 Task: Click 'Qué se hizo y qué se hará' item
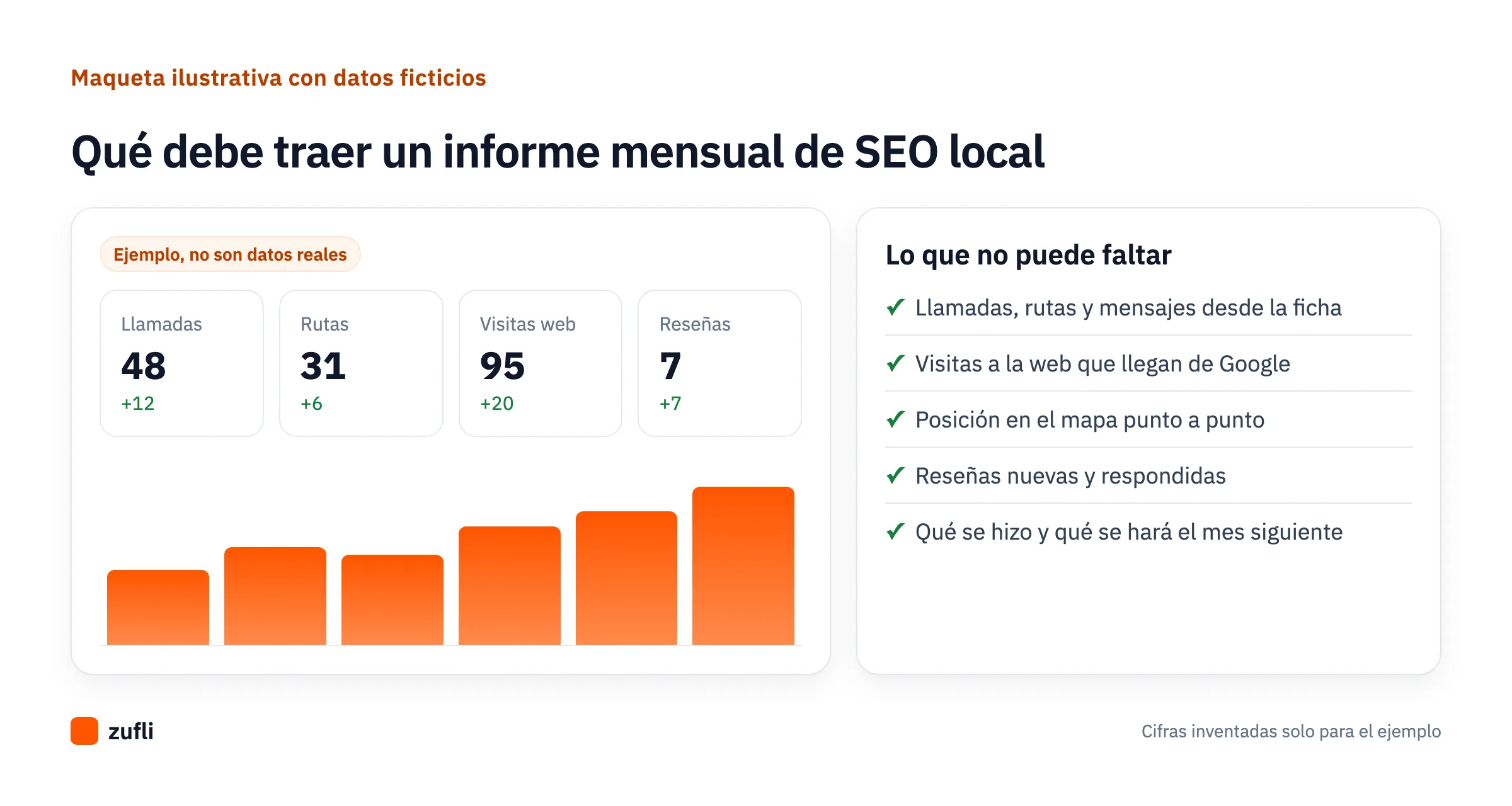[x=1129, y=532]
